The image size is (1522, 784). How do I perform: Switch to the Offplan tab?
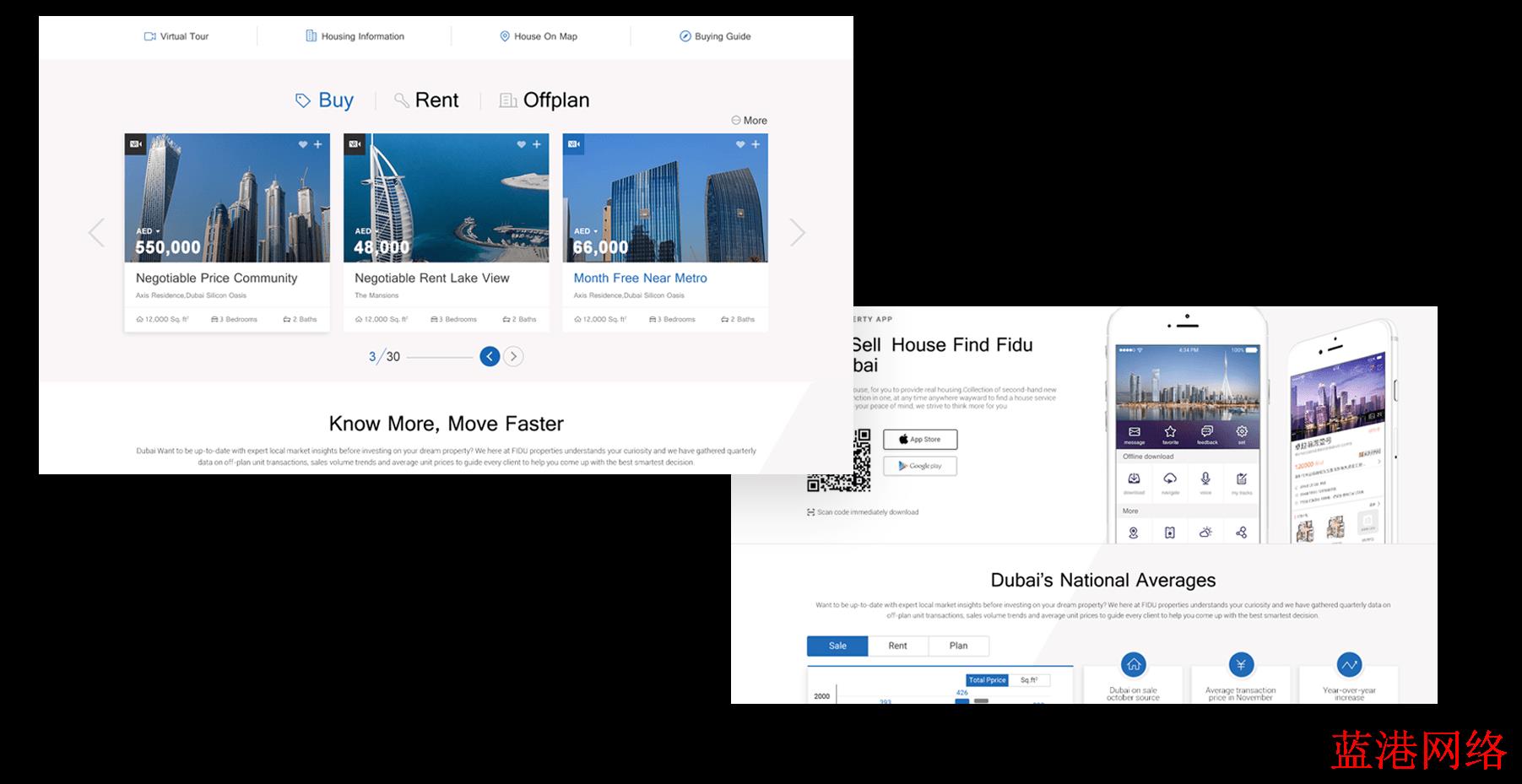pyautogui.click(x=544, y=100)
